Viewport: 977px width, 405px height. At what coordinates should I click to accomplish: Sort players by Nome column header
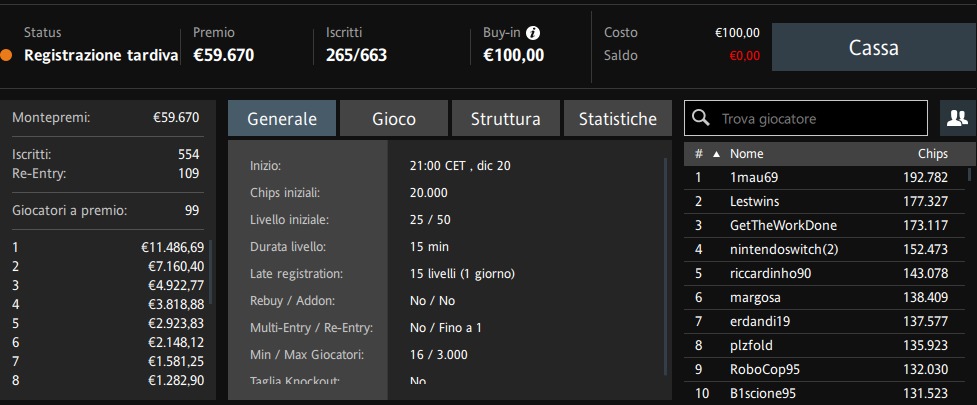point(746,154)
